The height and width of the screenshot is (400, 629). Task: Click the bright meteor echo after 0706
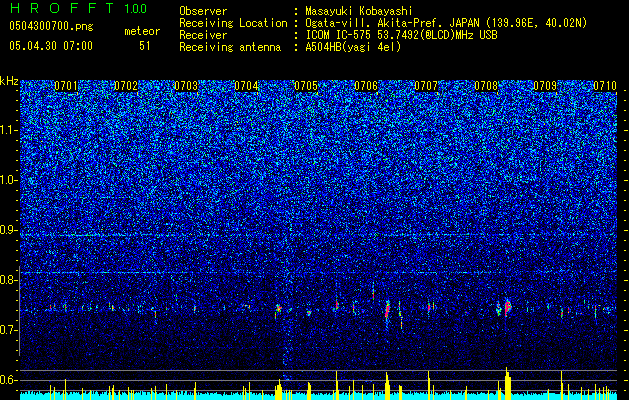388,310
